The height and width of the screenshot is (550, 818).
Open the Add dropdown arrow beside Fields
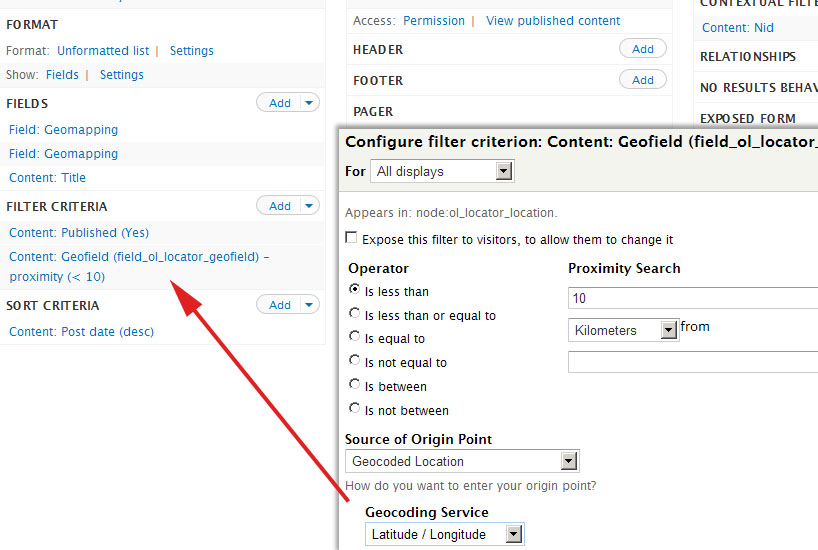309,103
